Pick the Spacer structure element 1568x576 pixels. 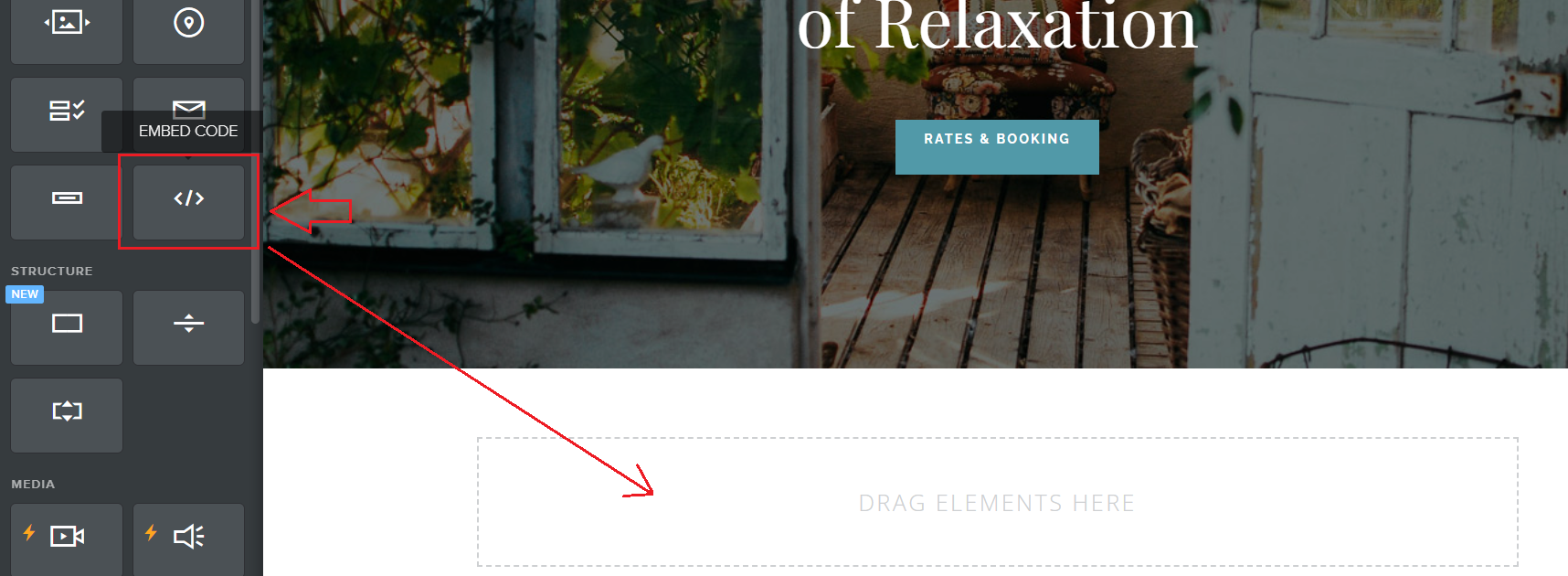point(67,415)
